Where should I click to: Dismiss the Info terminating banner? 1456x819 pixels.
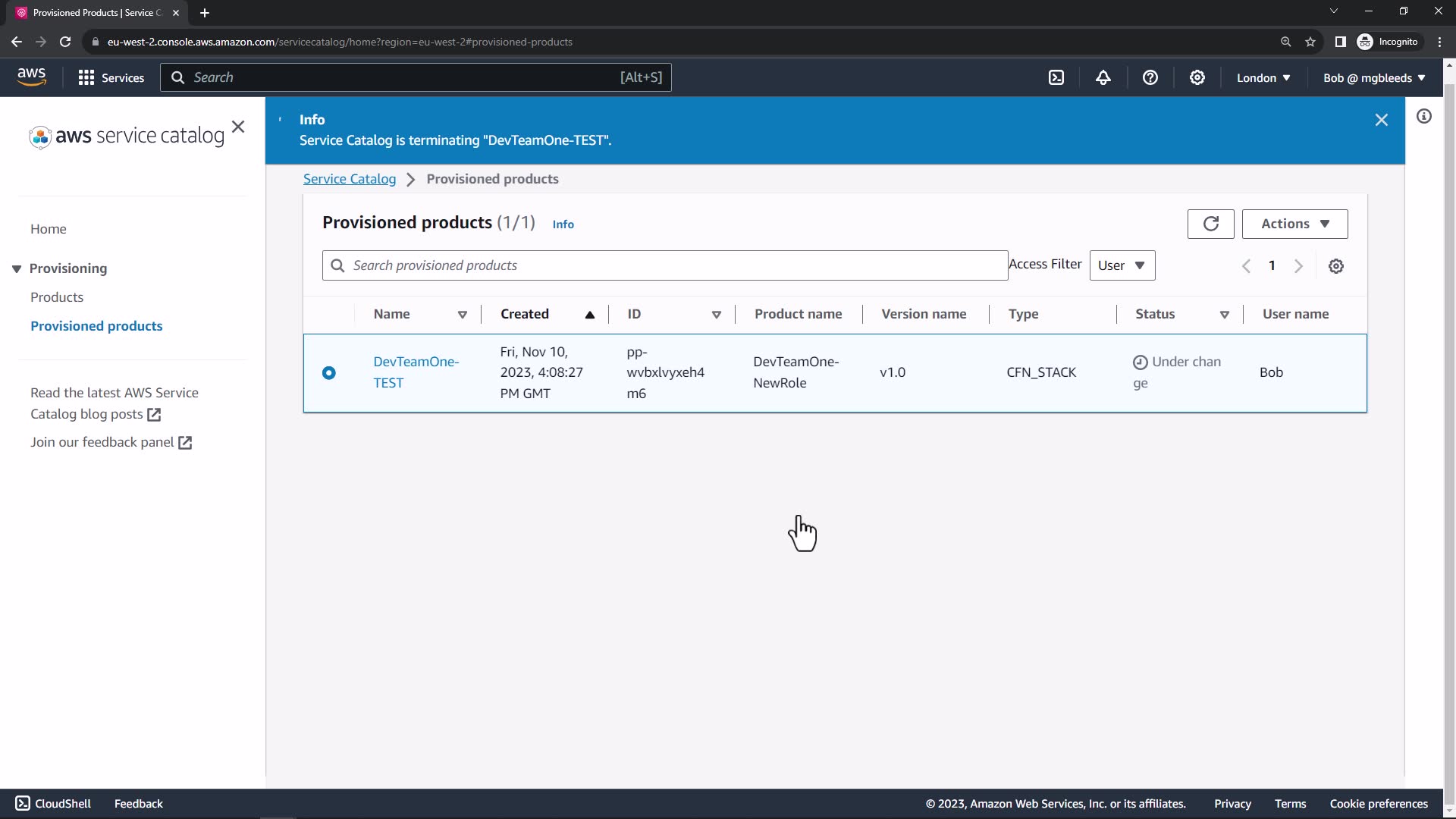click(1381, 120)
